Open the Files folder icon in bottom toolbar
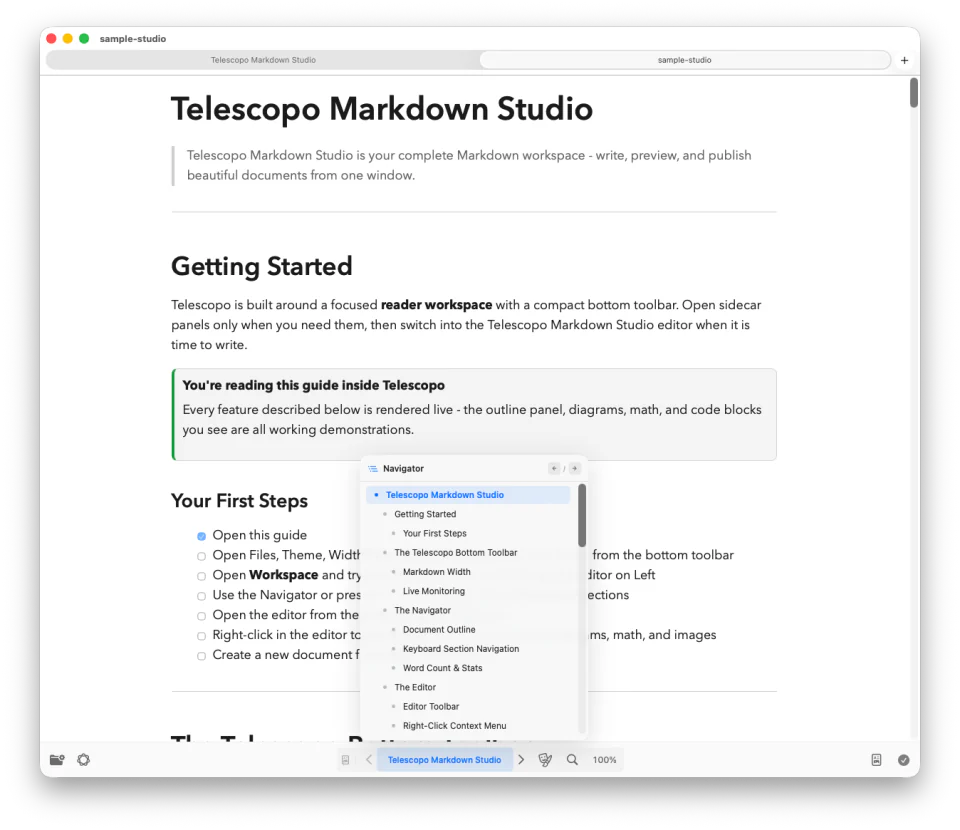 pyautogui.click(x=57, y=760)
